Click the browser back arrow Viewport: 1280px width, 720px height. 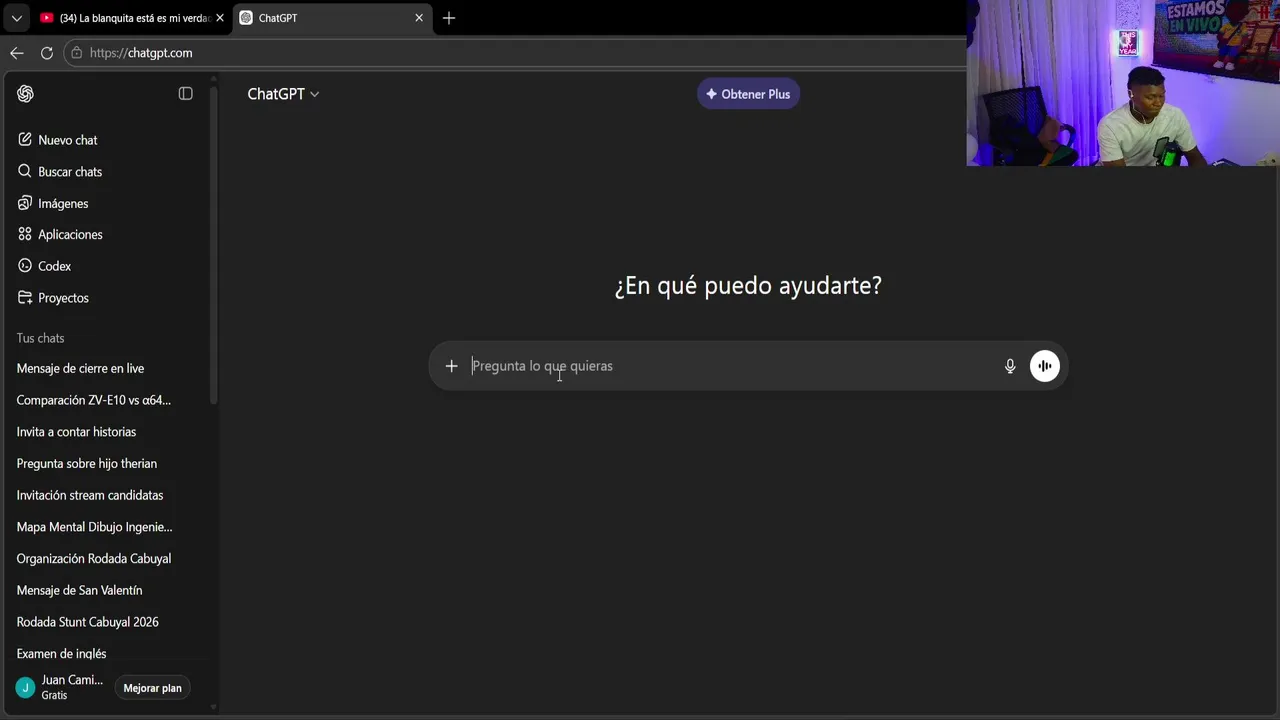click(x=16, y=53)
